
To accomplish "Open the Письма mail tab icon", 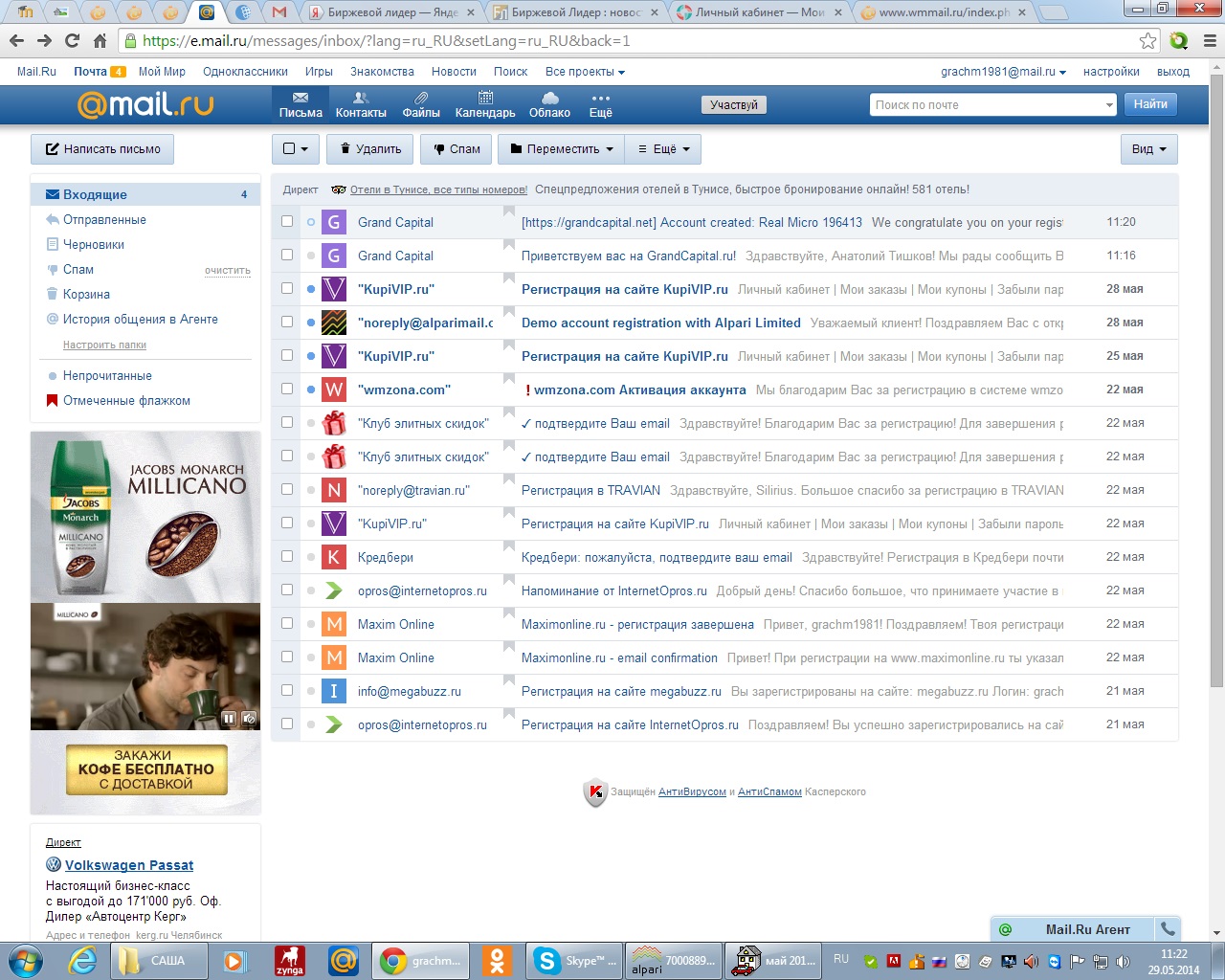I will (301, 105).
